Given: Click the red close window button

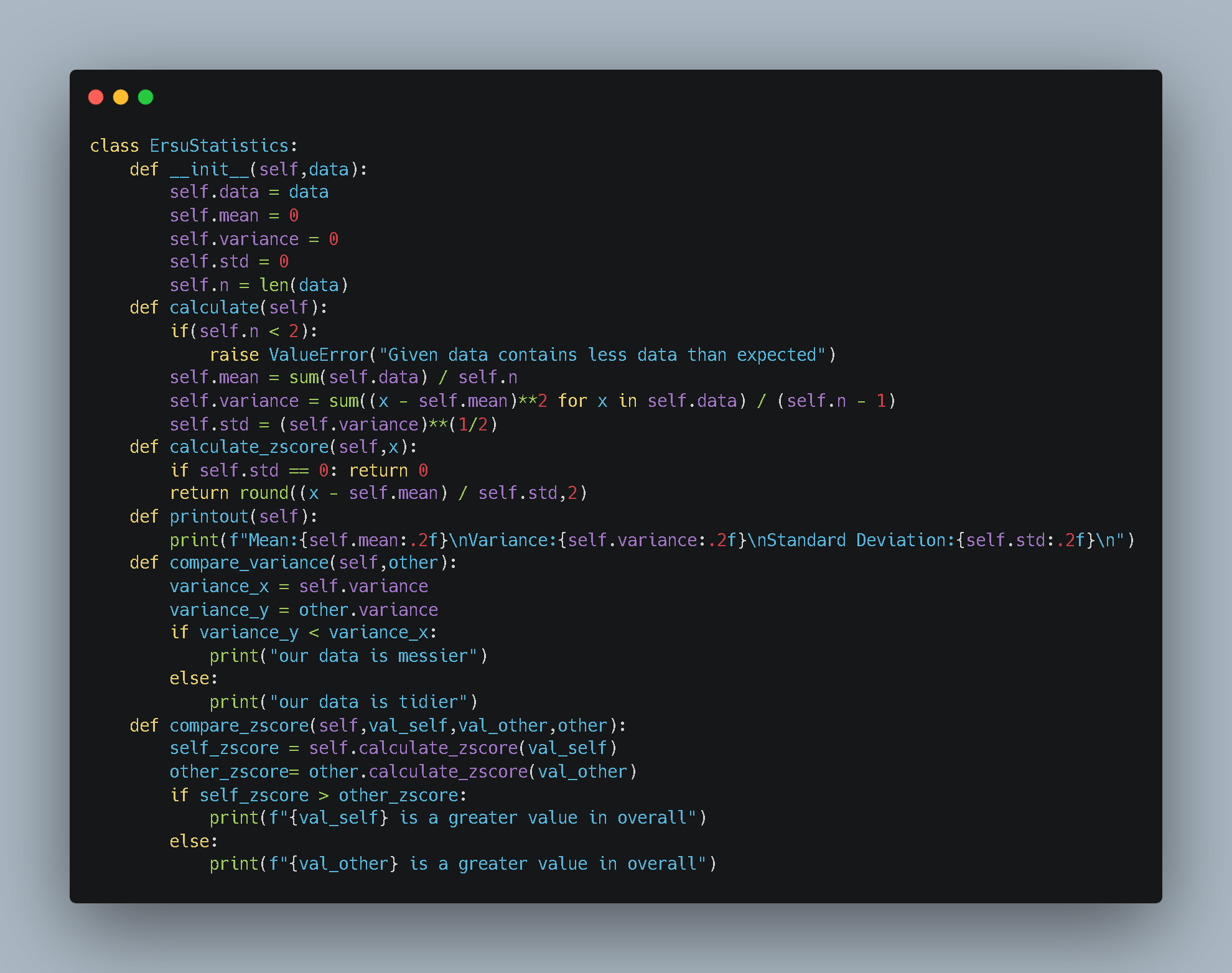Looking at the screenshot, I should pyautogui.click(x=96, y=97).
